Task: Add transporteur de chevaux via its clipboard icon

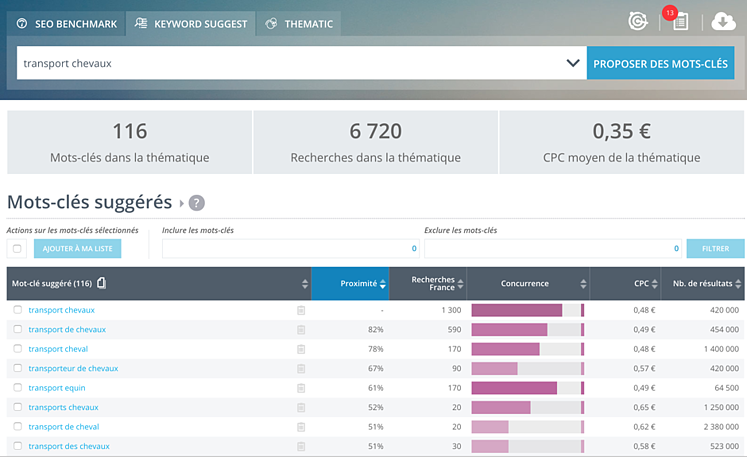Action: coord(301,369)
